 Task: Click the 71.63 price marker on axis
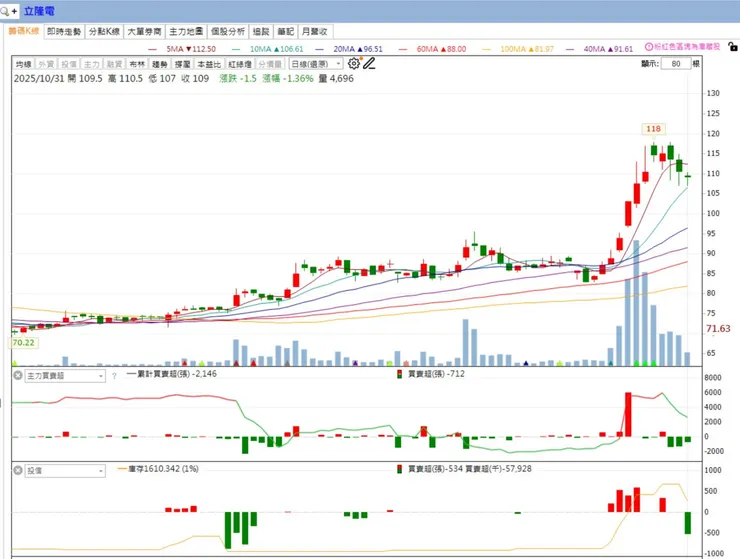coord(718,329)
